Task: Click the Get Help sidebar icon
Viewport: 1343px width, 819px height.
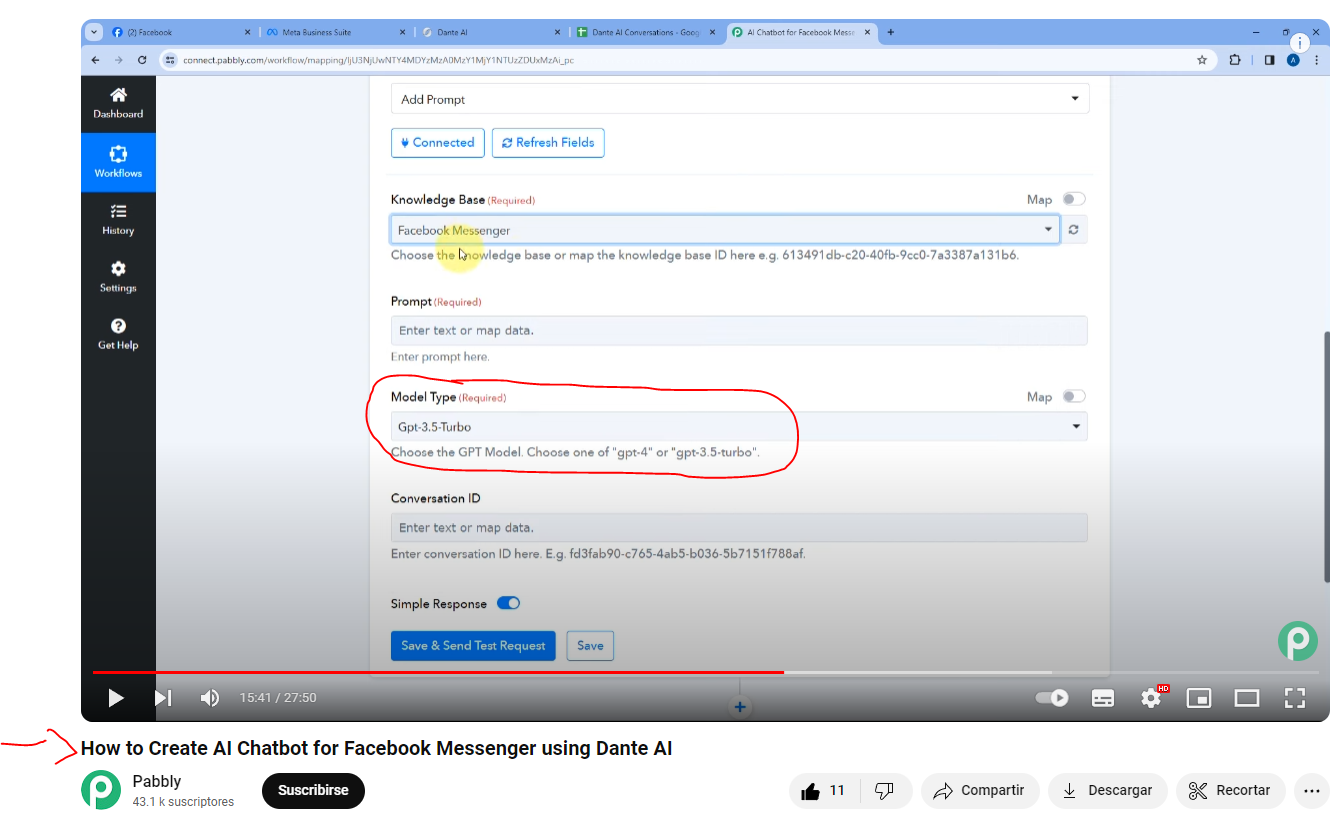Action: point(118,334)
